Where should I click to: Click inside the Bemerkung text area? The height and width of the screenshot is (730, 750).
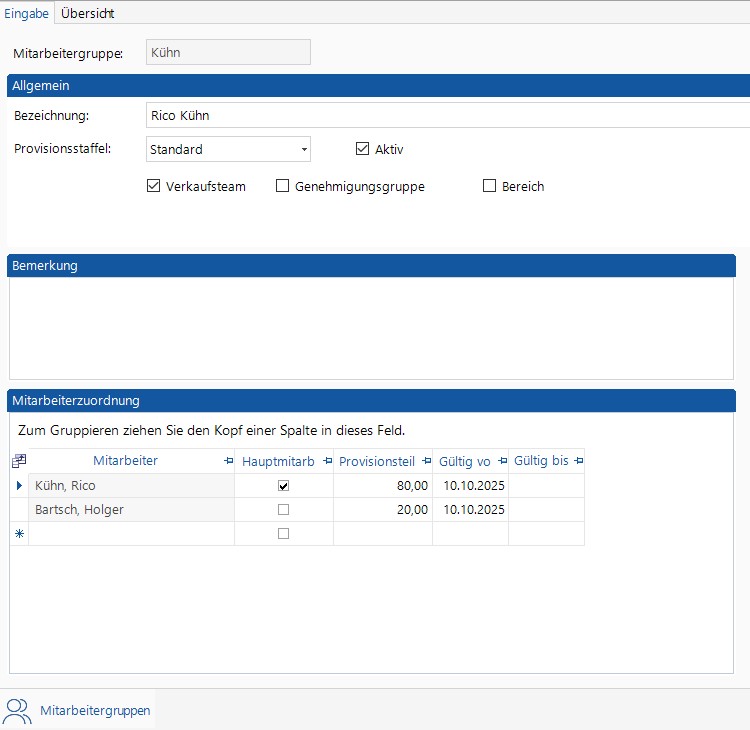point(378,327)
